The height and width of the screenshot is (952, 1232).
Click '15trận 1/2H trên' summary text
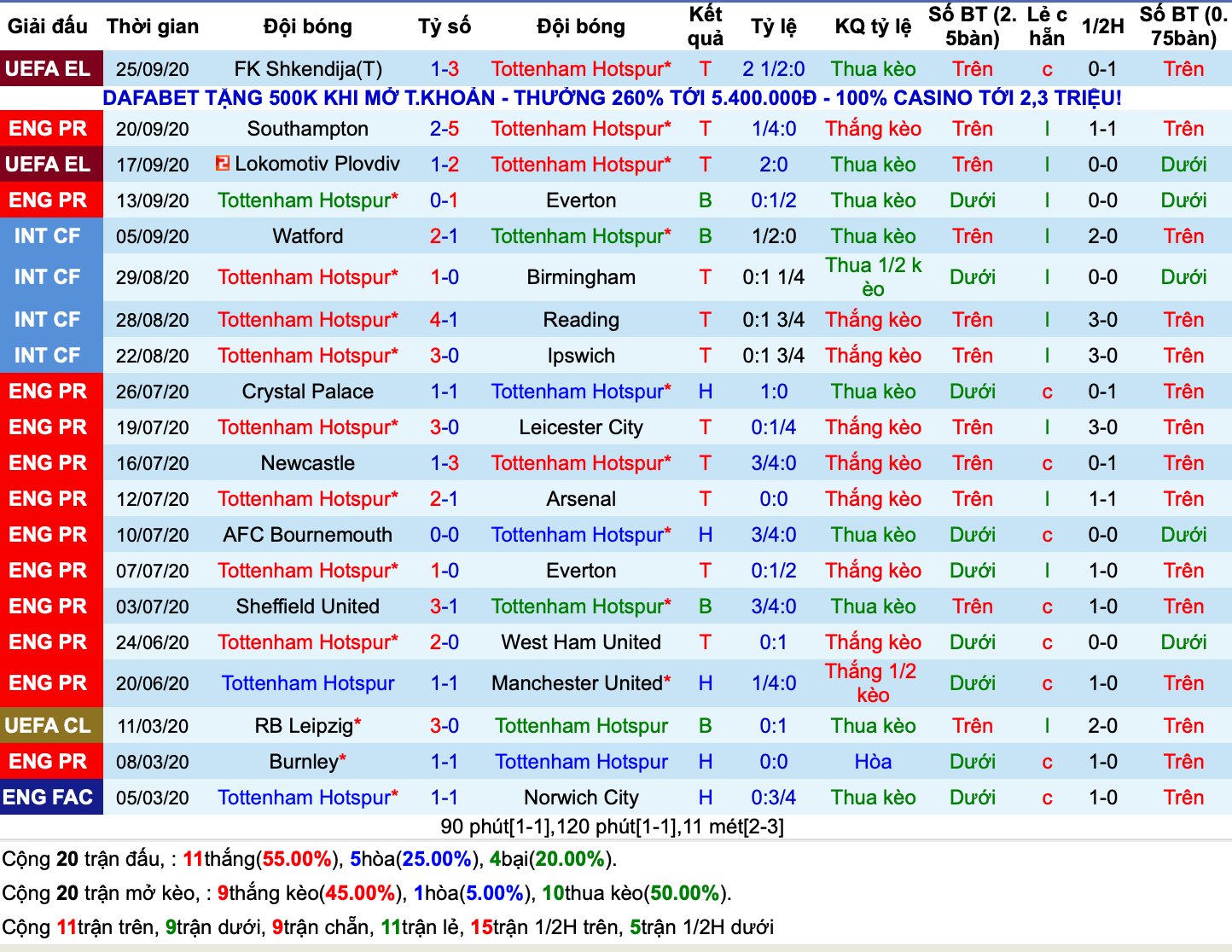[x=545, y=927]
